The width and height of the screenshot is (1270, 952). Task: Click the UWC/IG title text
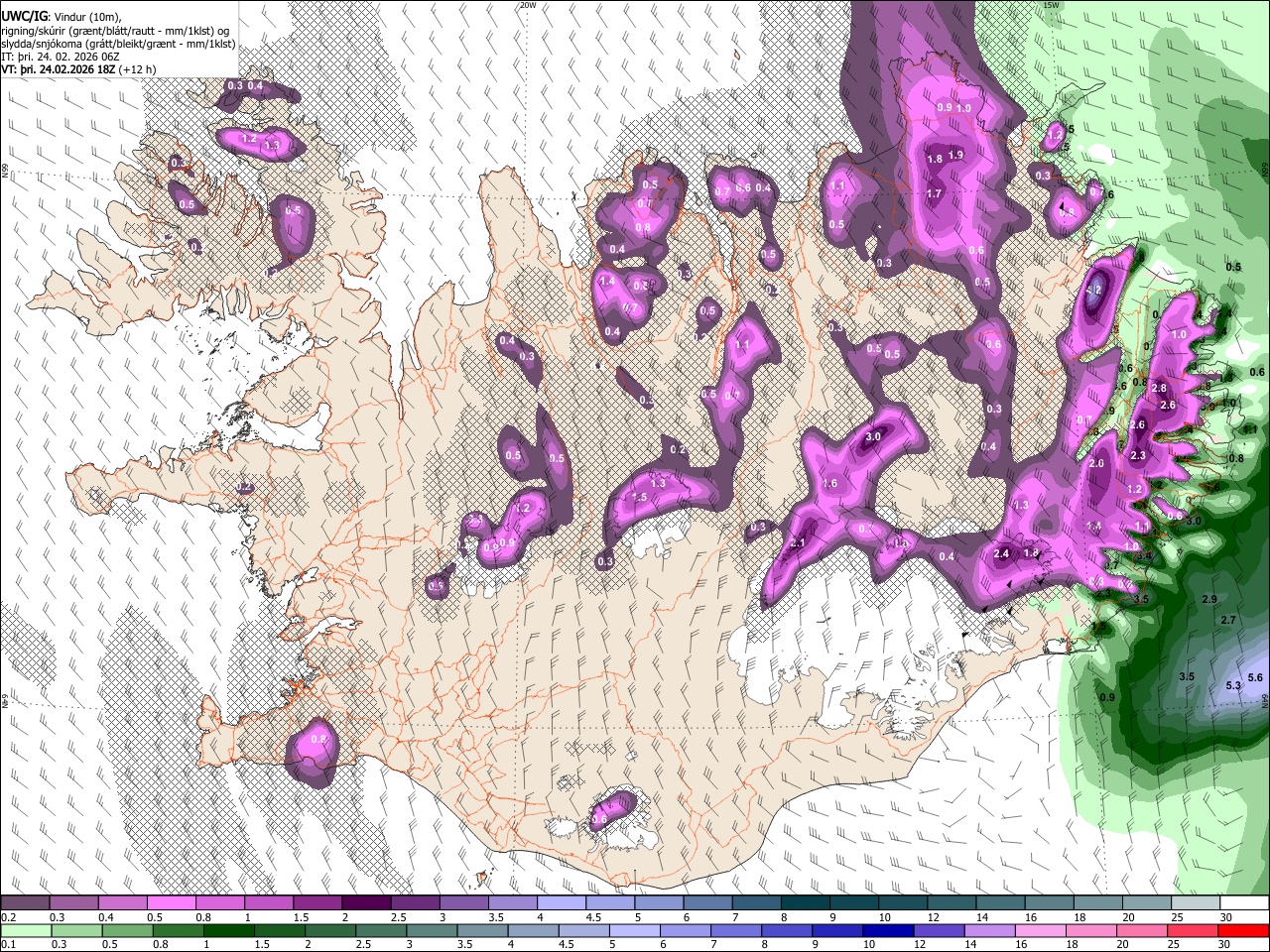point(24,17)
